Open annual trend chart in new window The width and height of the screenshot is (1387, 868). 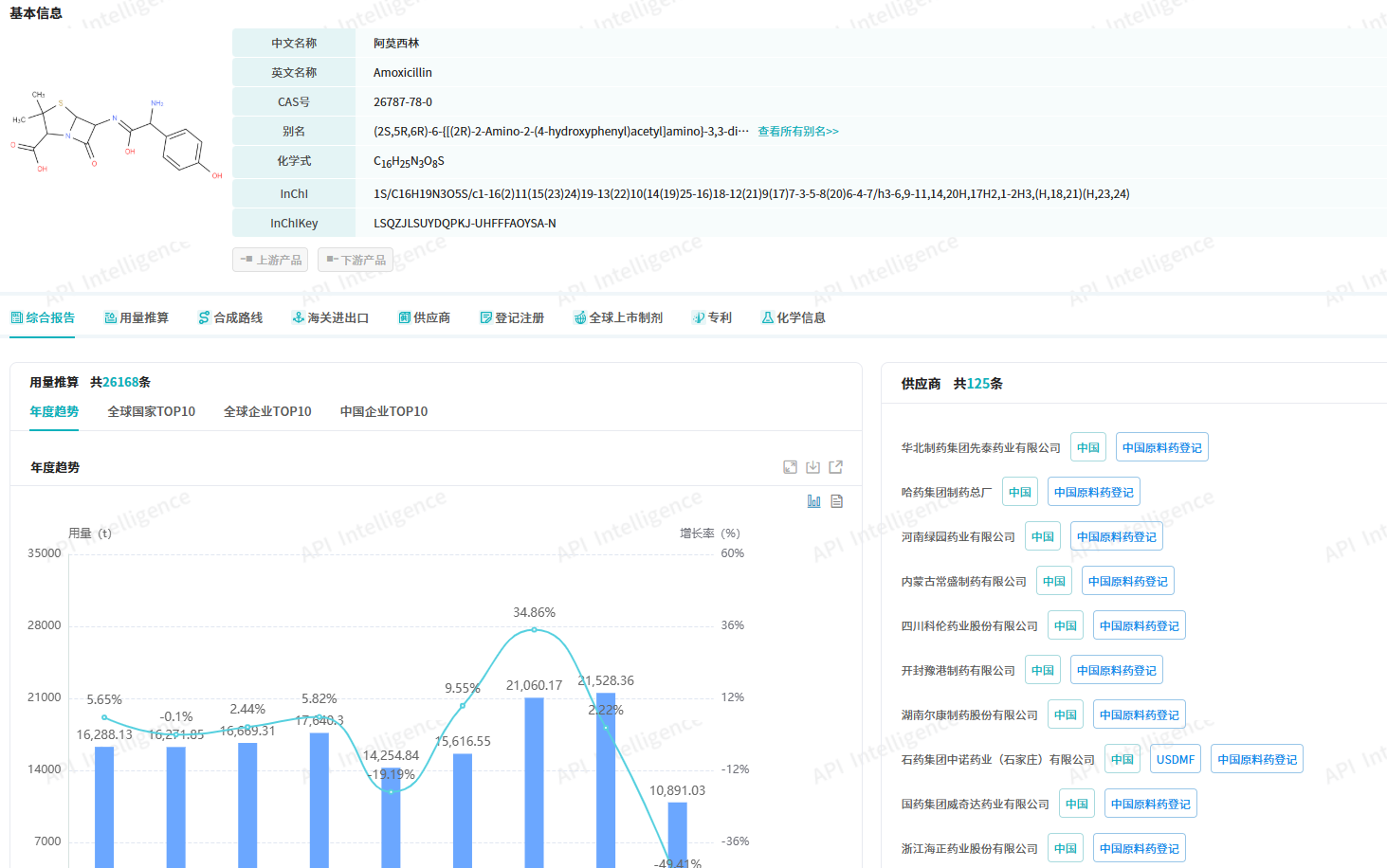835,467
